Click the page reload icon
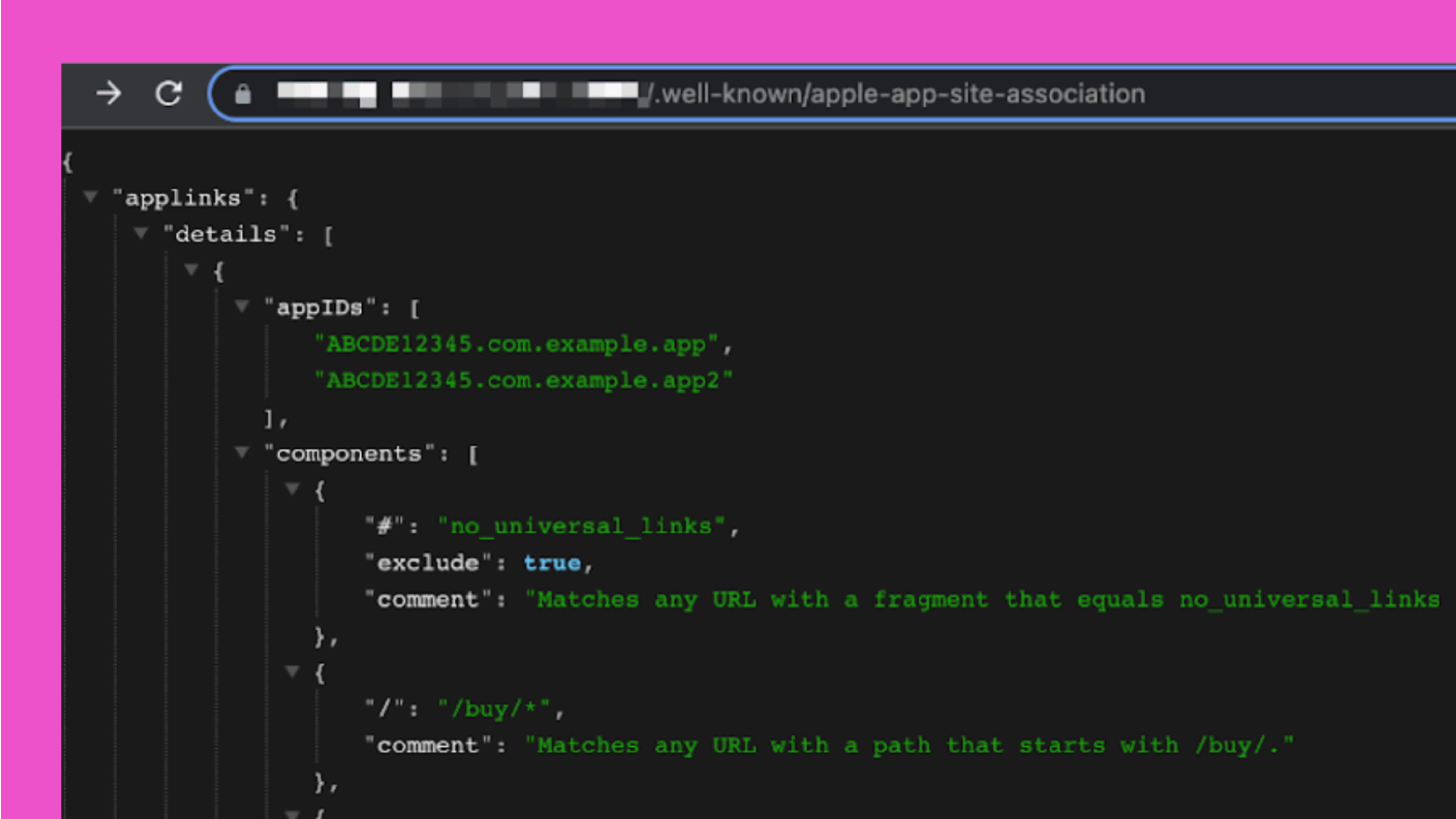Image resolution: width=1456 pixels, height=819 pixels. pos(168,93)
